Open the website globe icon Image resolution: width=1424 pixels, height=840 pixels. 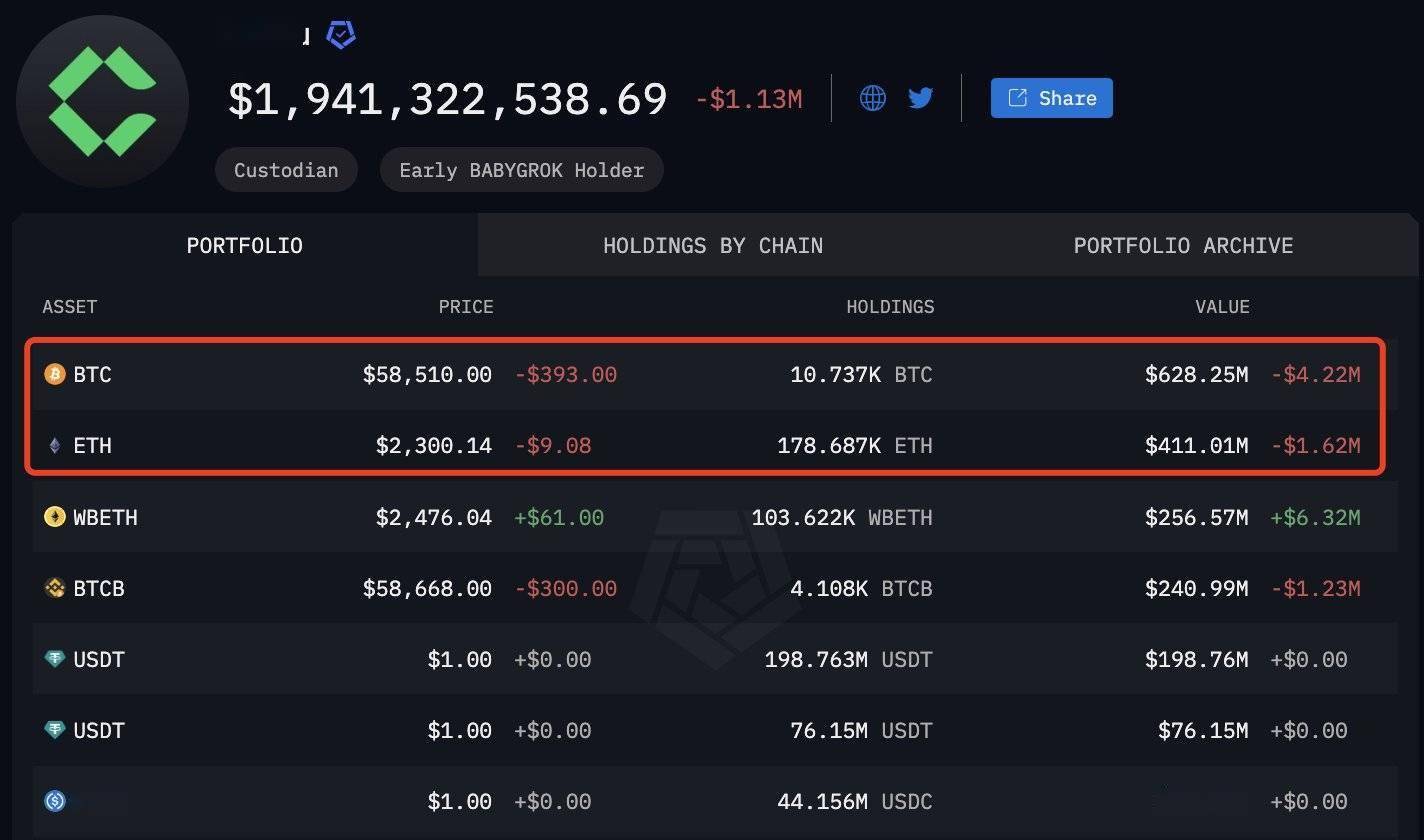[872, 98]
